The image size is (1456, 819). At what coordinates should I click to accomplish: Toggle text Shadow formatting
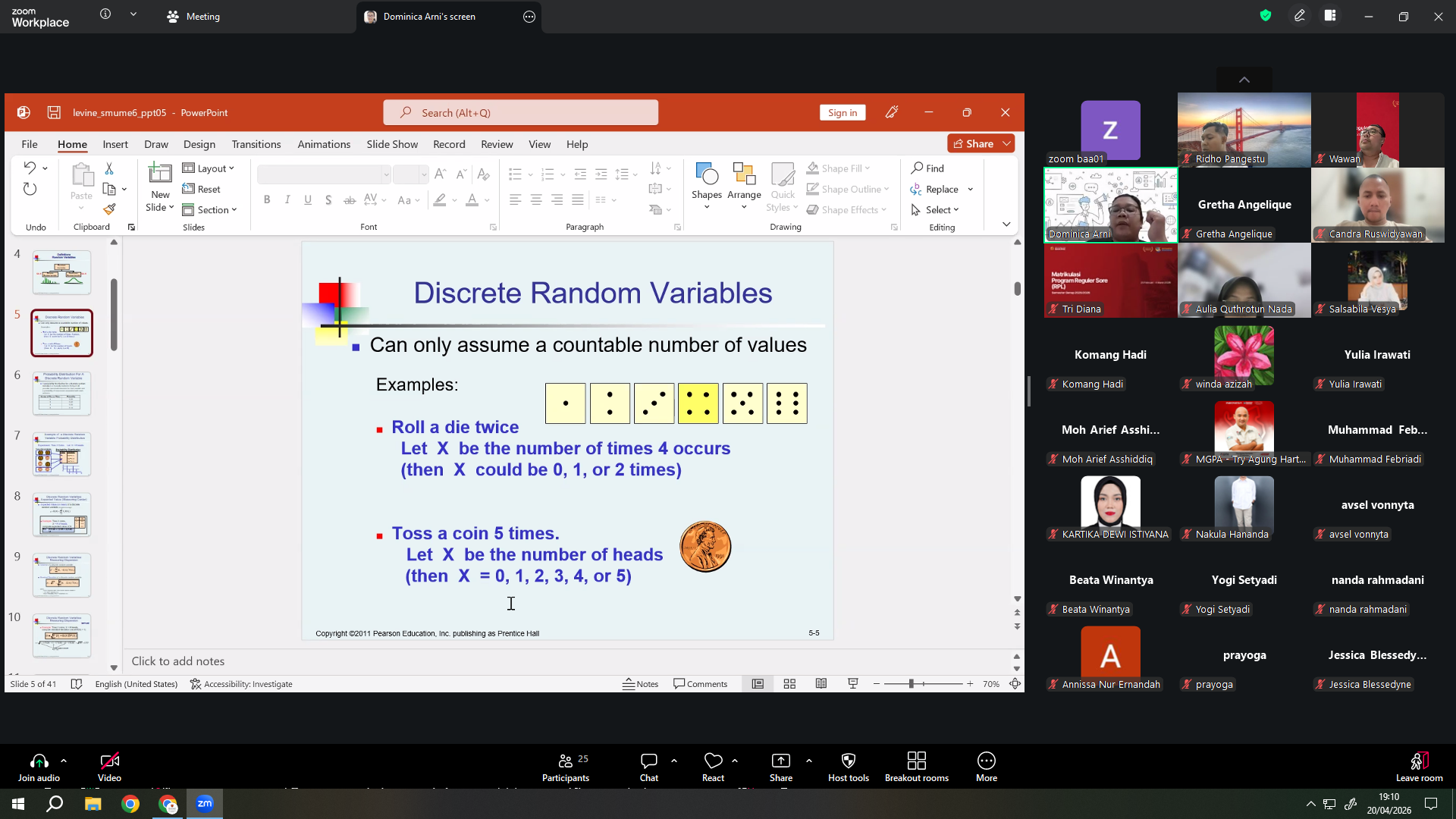tap(328, 199)
